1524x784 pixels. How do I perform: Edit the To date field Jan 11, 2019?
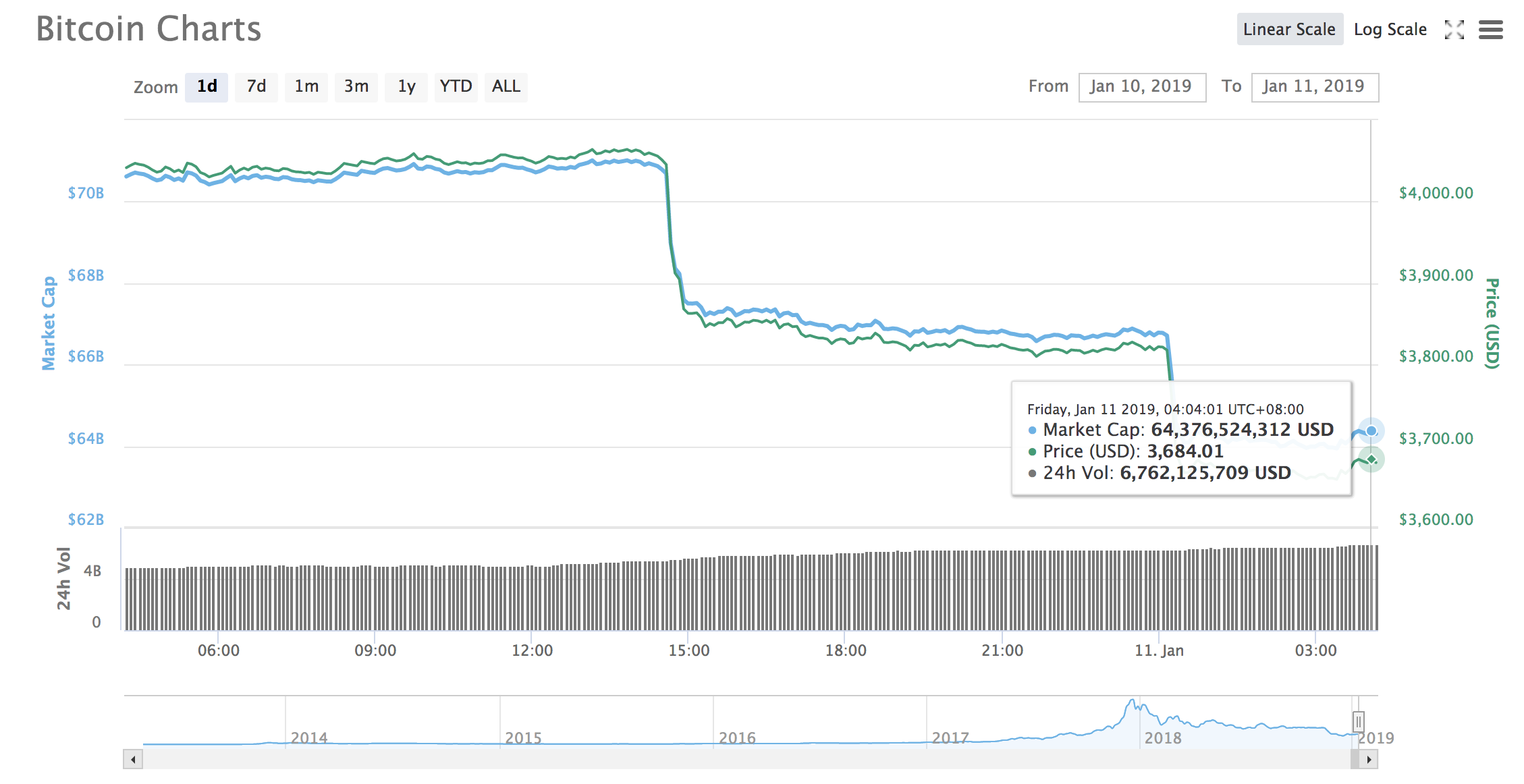click(x=1315, y=87)
